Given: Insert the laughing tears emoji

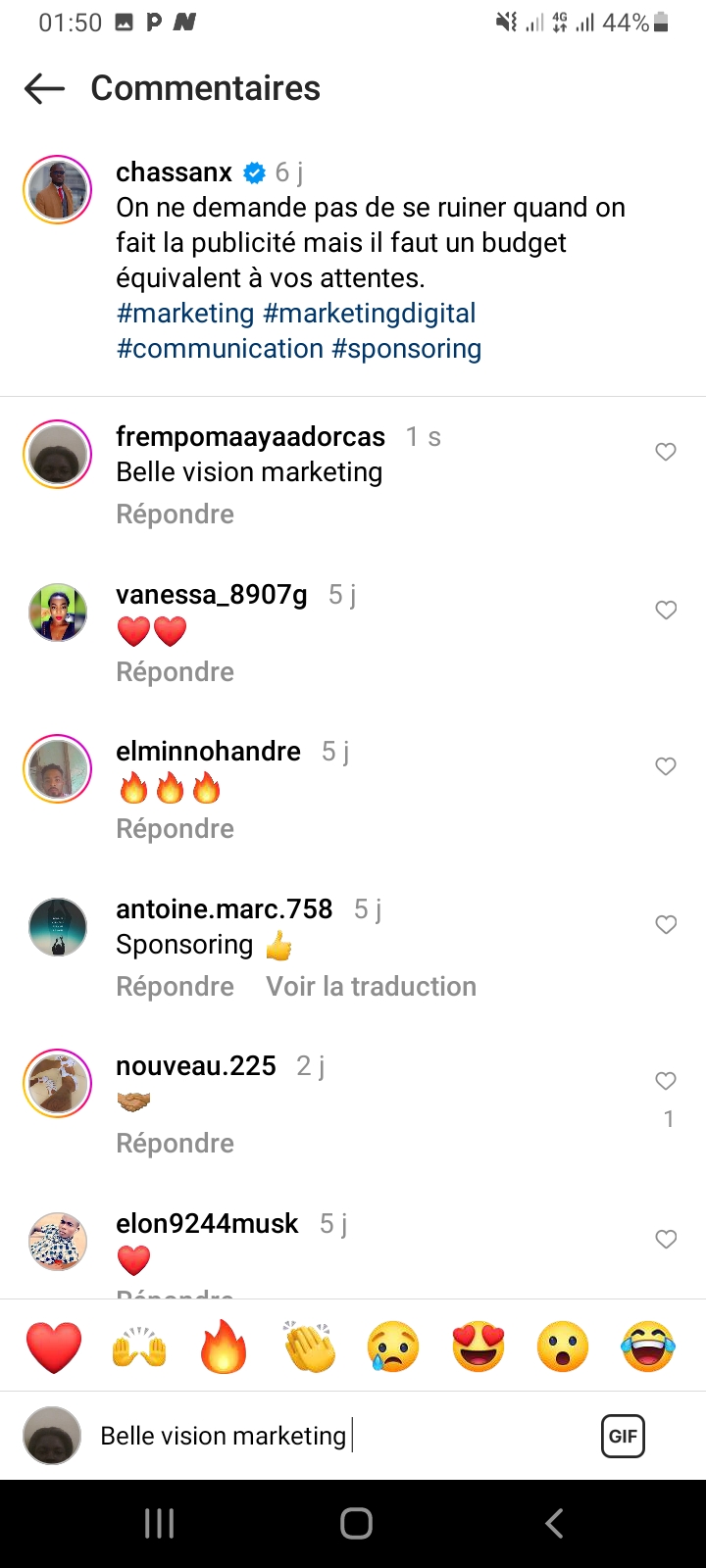Looking at the screenshot, I should point(648,1347).
